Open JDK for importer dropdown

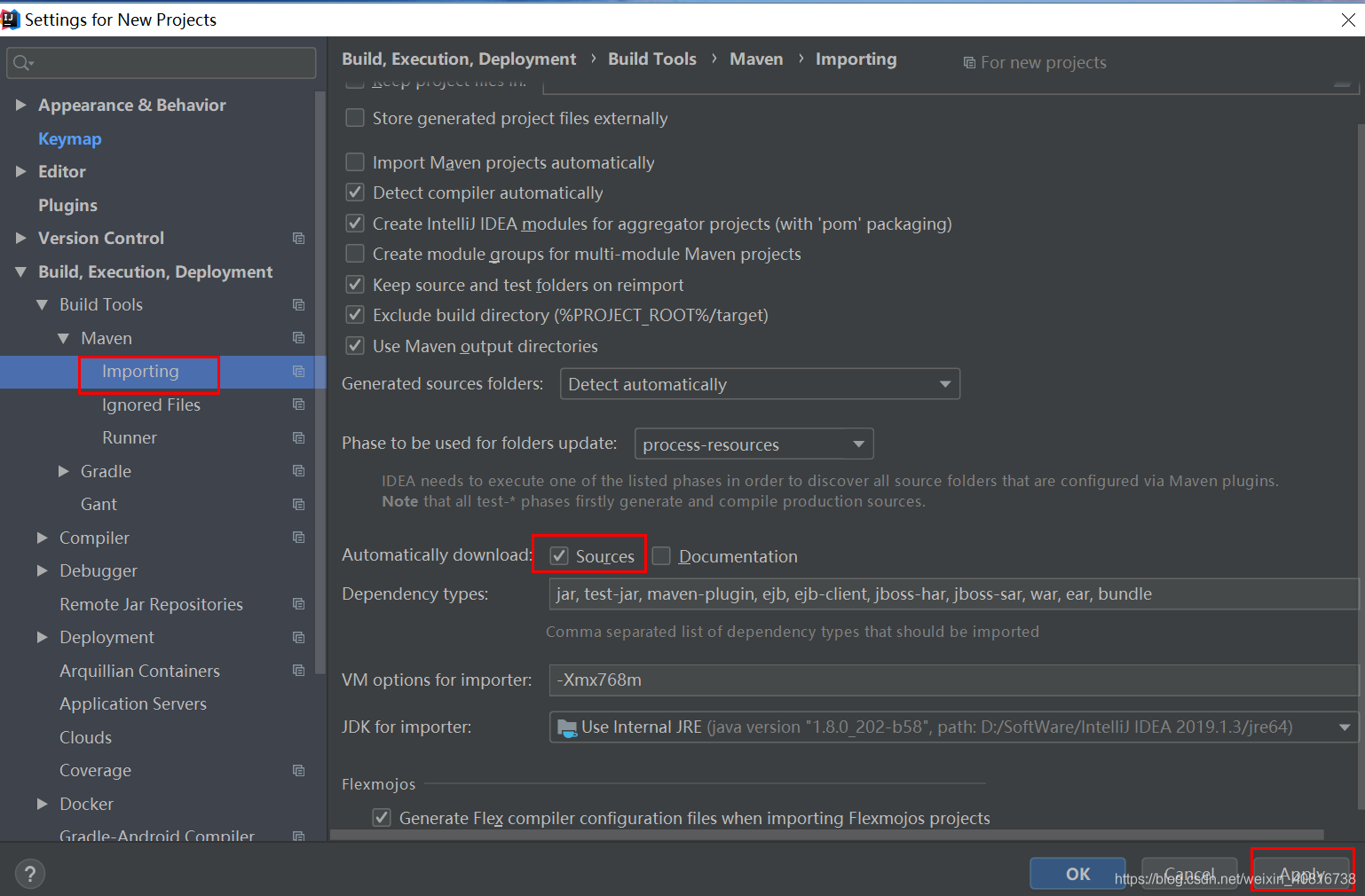point(954,727)
